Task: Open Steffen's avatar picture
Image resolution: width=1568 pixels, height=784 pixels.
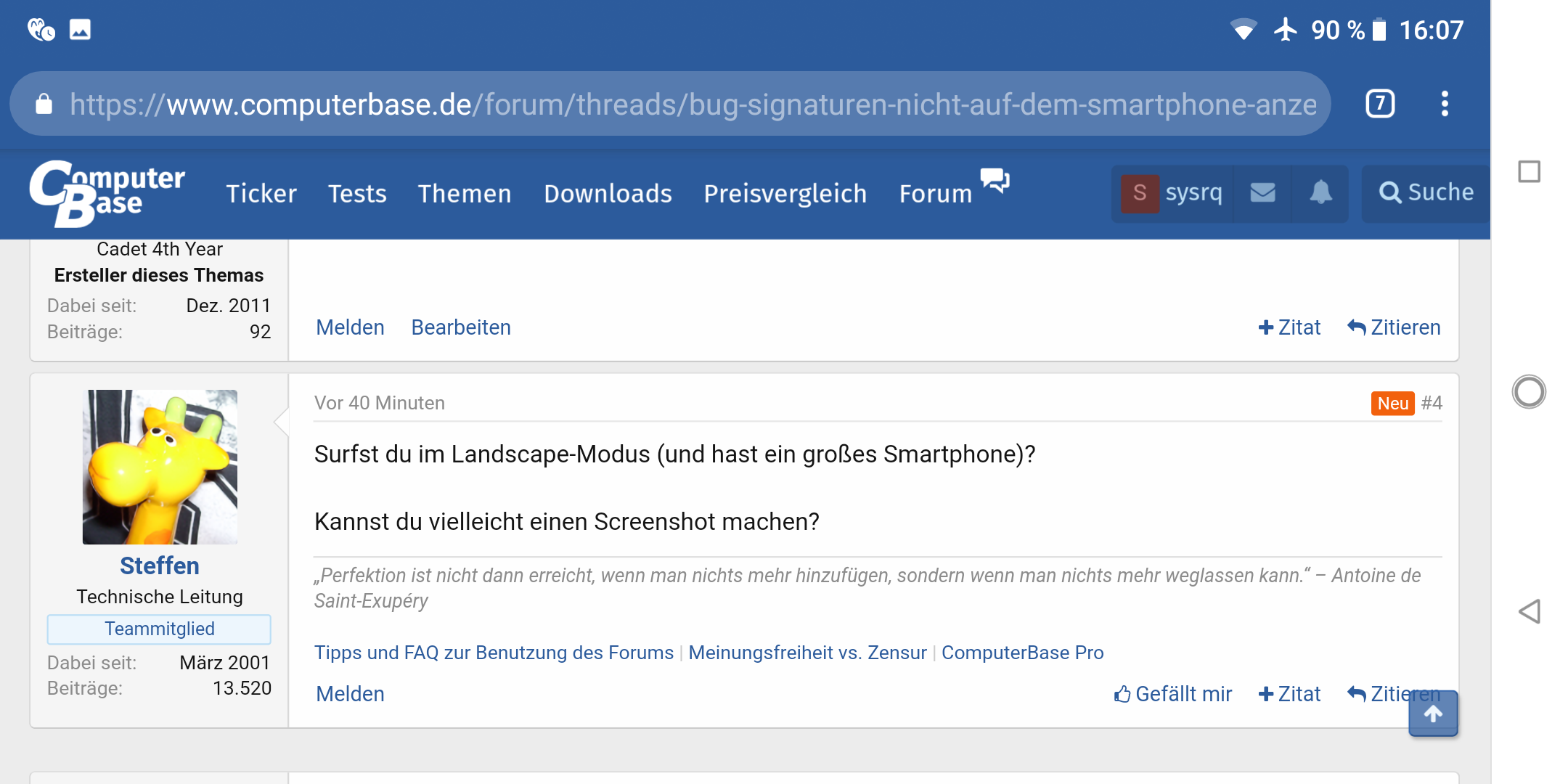Action: tap(160, 467)
